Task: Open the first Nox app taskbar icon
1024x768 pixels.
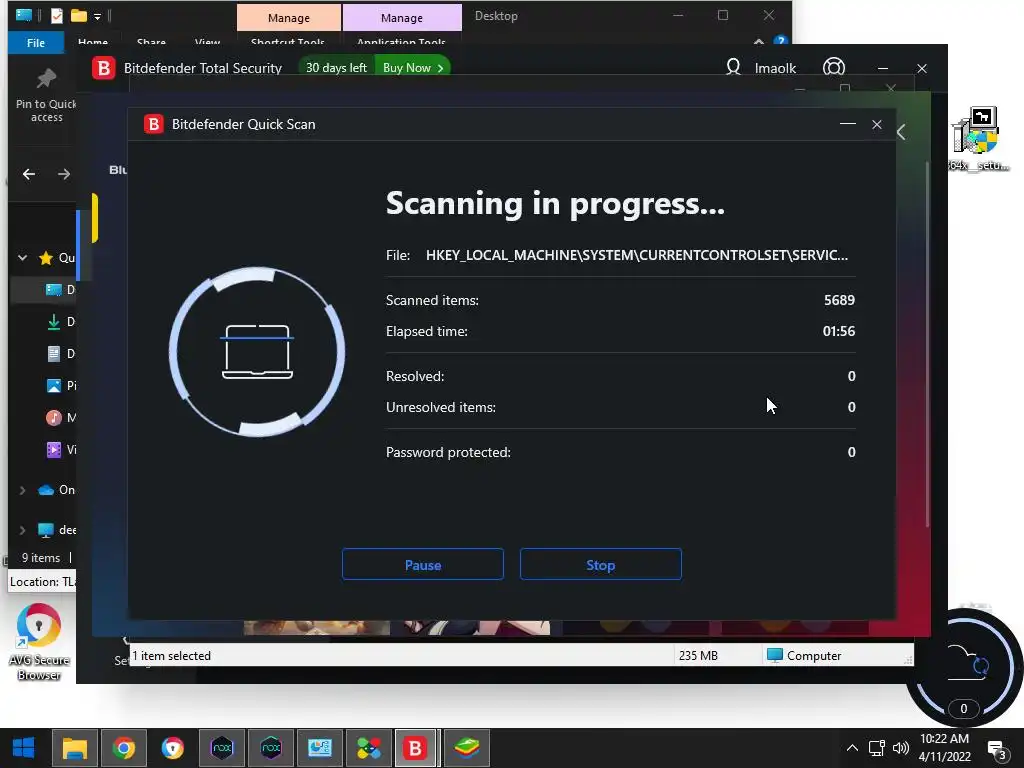Action: pos(222,748)
